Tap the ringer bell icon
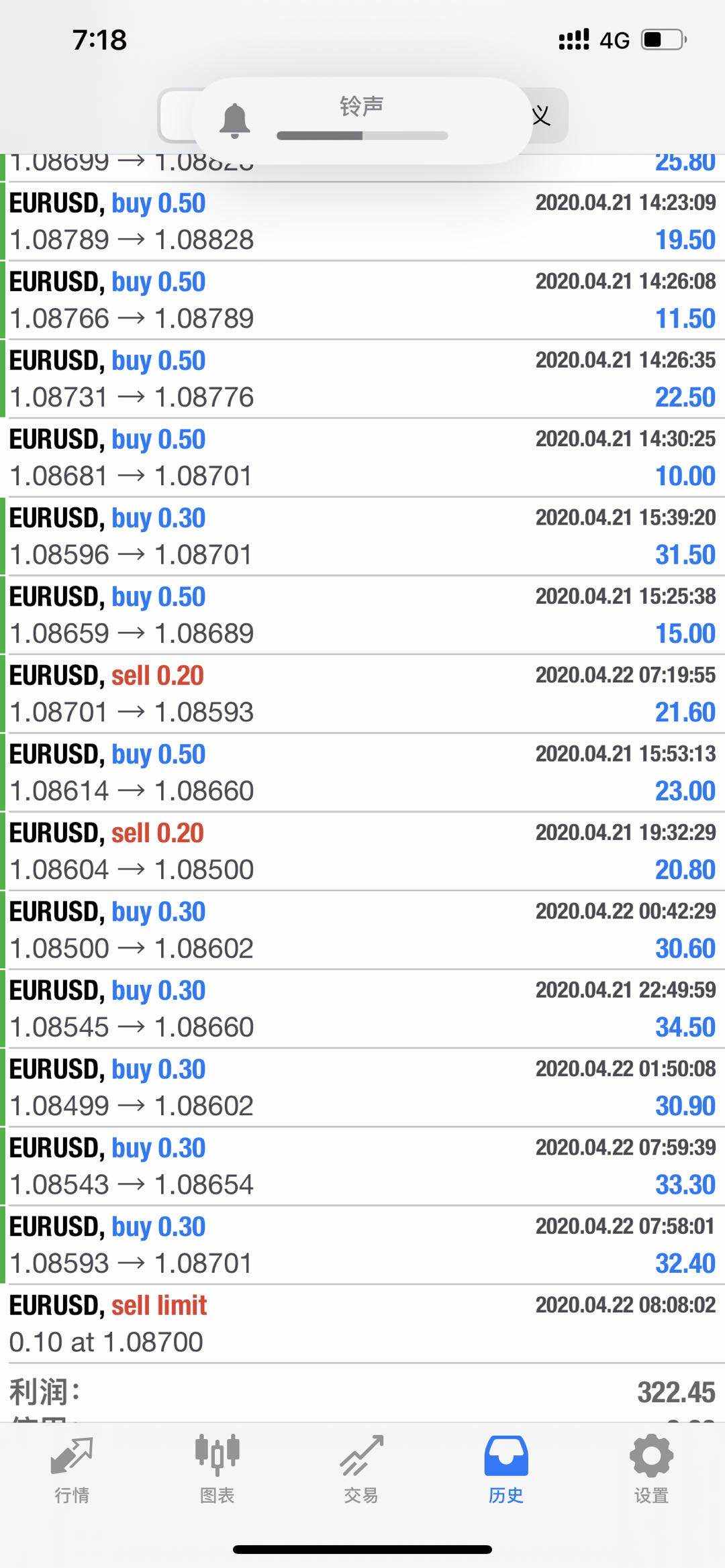The width and height of the screenshot is (725, 1568). 234,121
